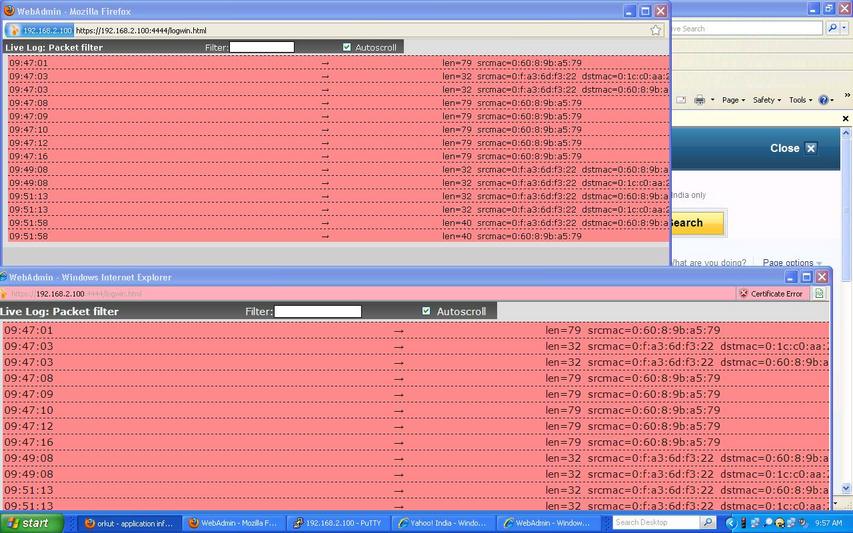
Task: Click the Live Search magnifier button in IE
Action: point(832,28)
